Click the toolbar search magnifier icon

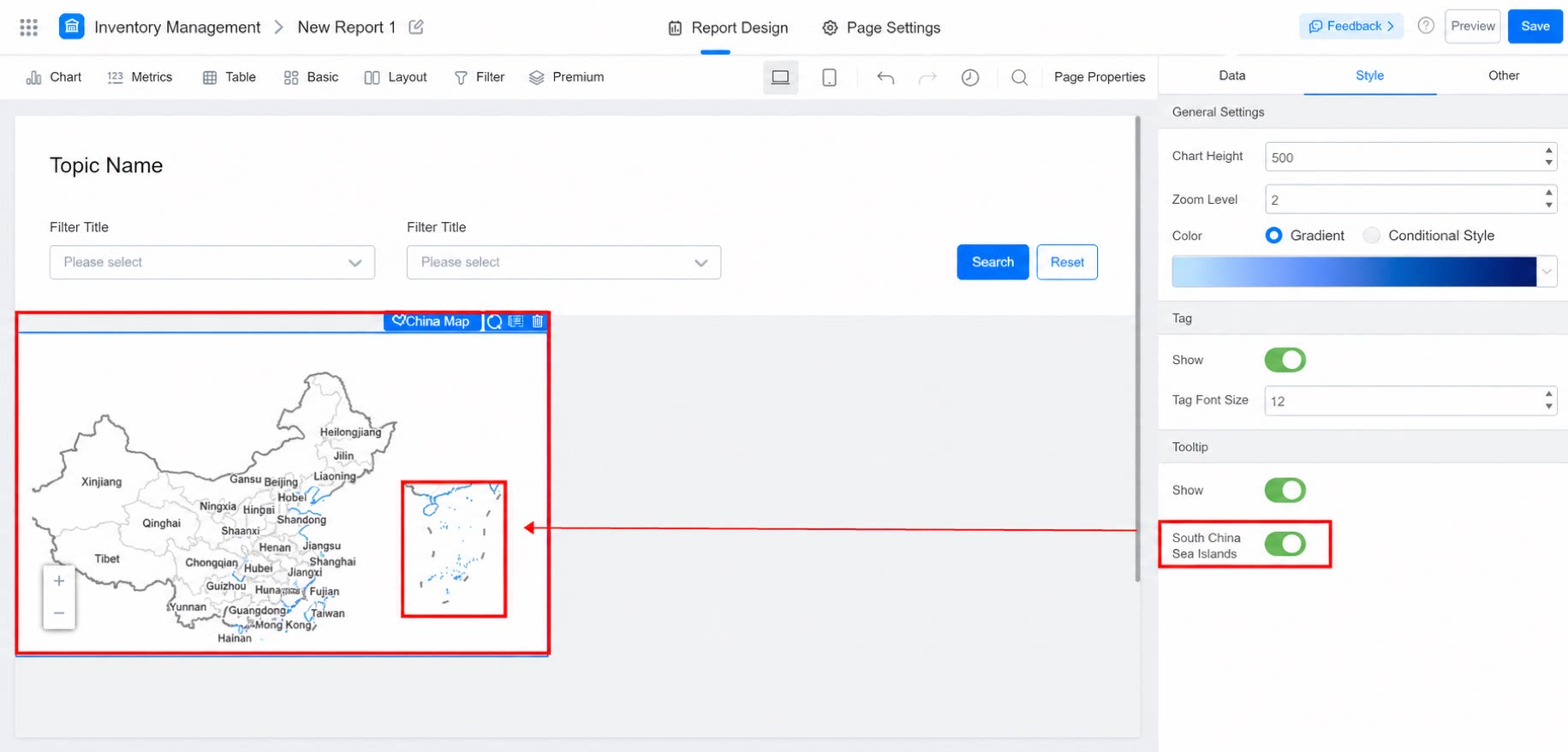pyautogui.click(x=1019, y=78)
